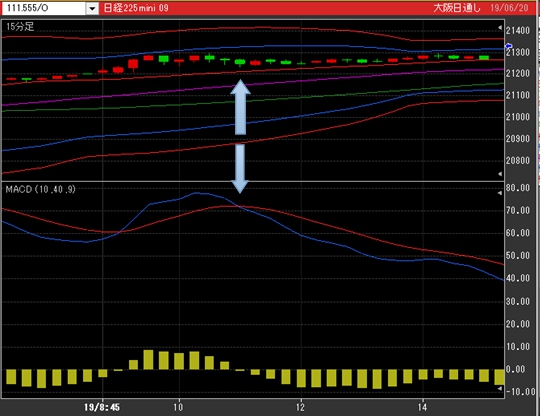The height and width of the screenshot is (416, 540).
Task: Click the bottom triangle marker in the price chart
Action: pyautogui.click(x=500, y=174)
